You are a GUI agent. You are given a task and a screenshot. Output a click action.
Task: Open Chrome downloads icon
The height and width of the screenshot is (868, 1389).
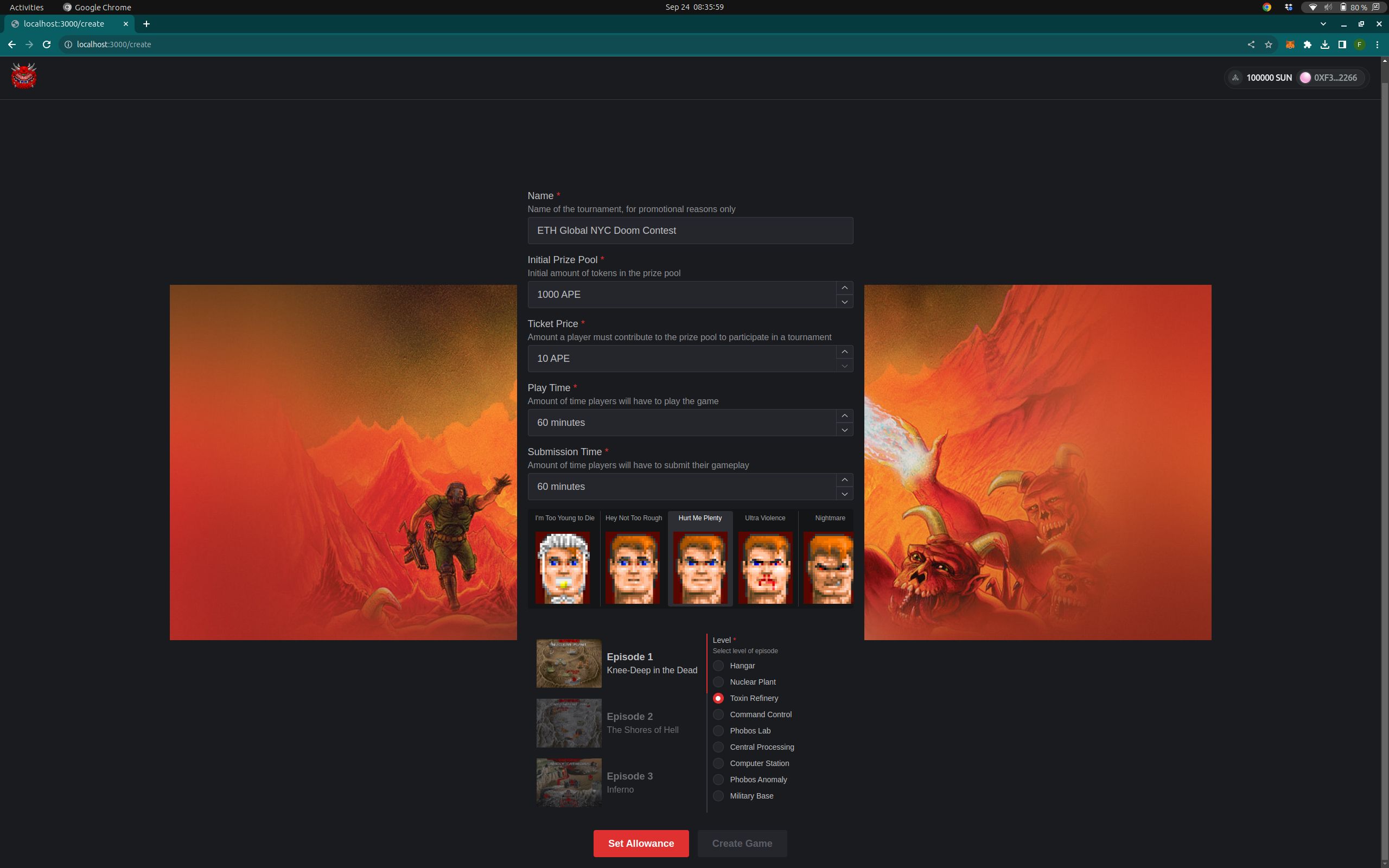pyautogui.click(x=1325, y=44)
